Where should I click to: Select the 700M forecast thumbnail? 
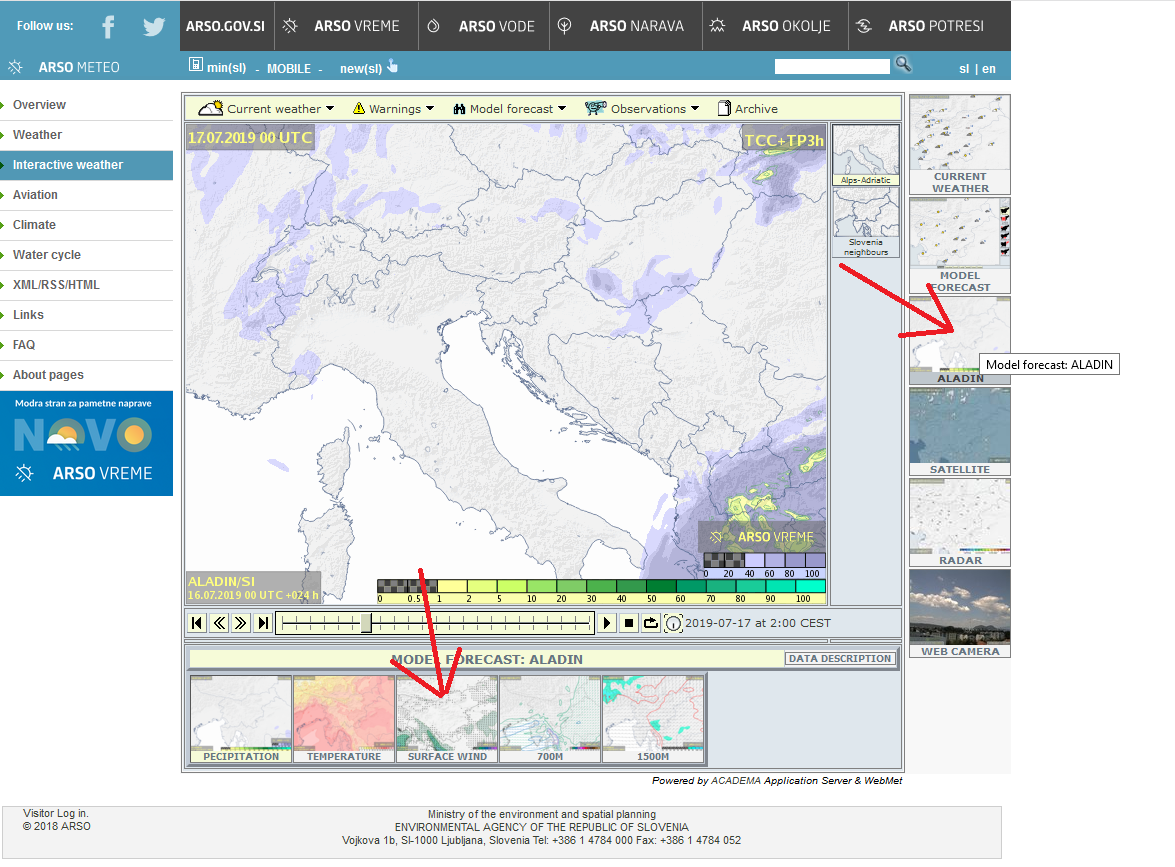(x=550, y=719)
